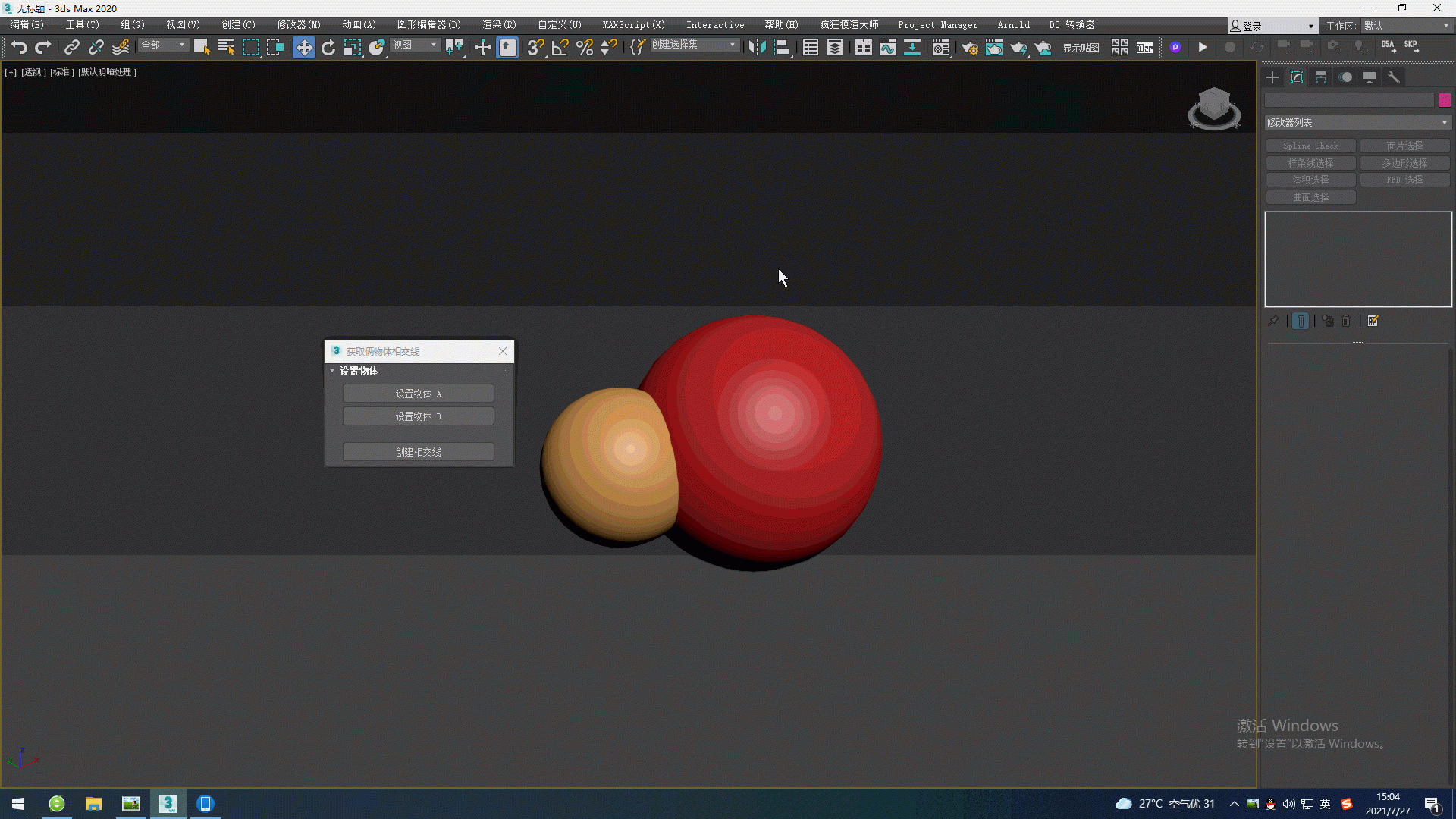
Task: Toggle show end result button
Action: 1301,322
